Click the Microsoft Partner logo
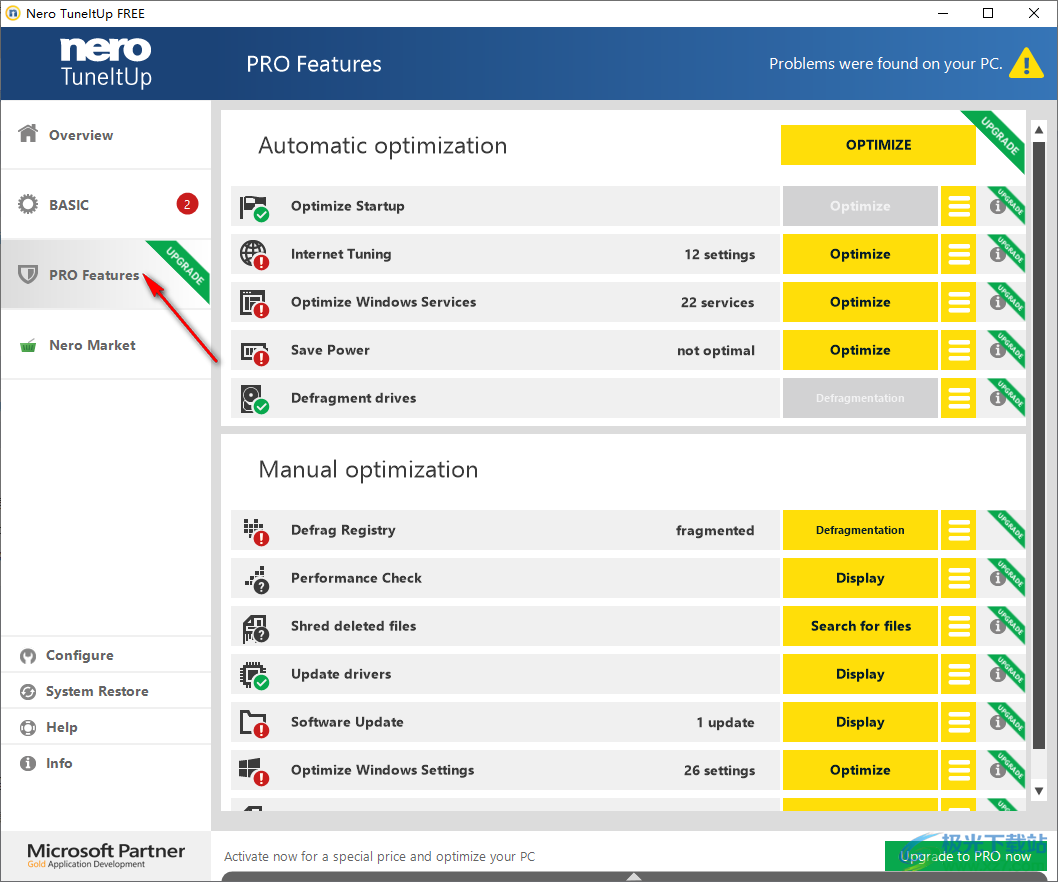 tap(106, 854)
